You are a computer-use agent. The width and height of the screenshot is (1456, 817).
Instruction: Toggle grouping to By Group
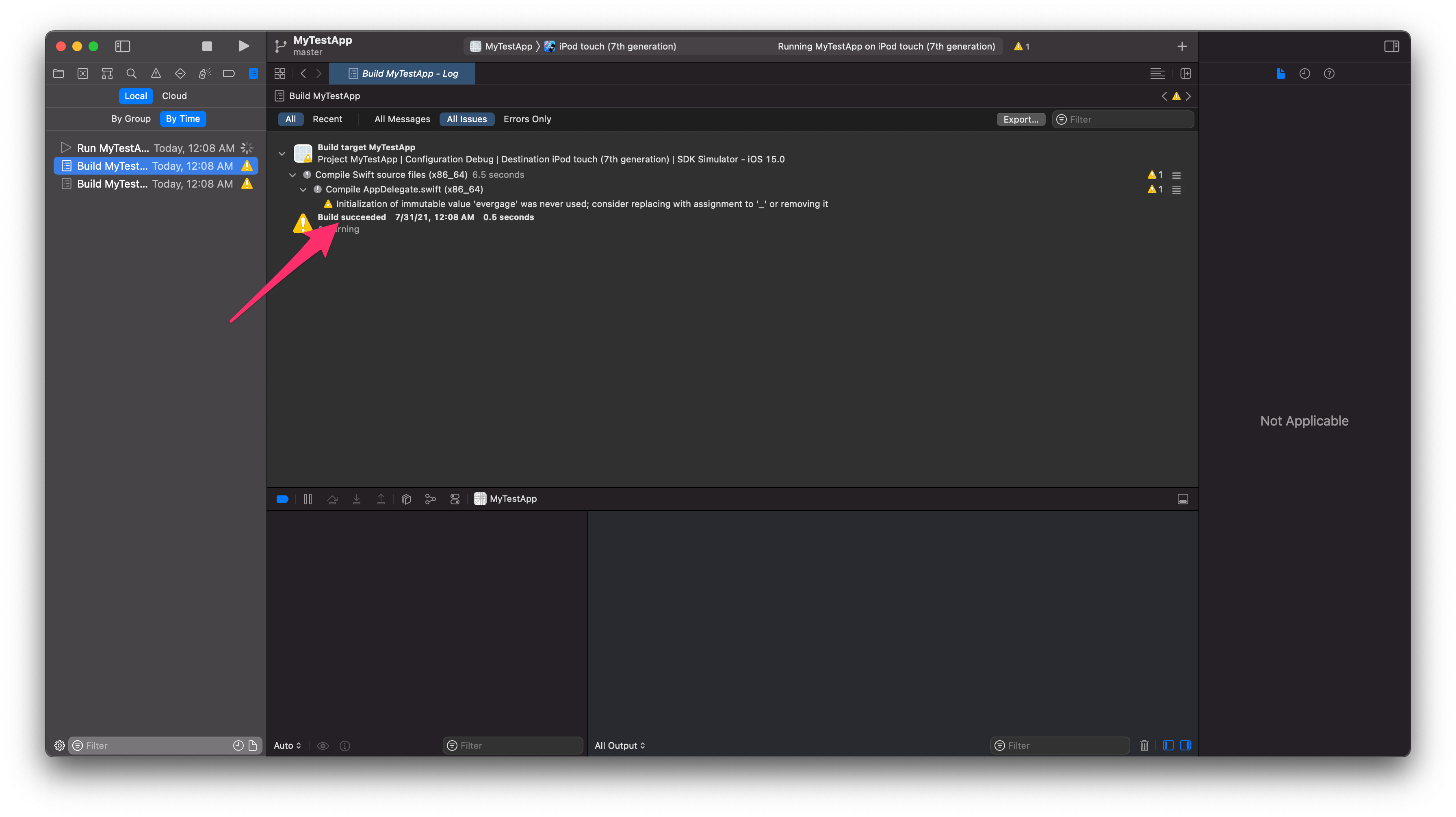(130, 119)
